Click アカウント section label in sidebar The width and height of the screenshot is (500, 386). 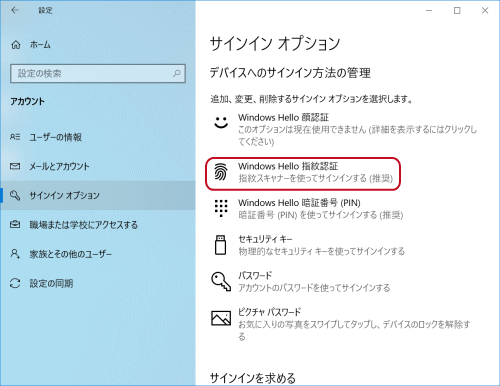(x=27, y=101)
